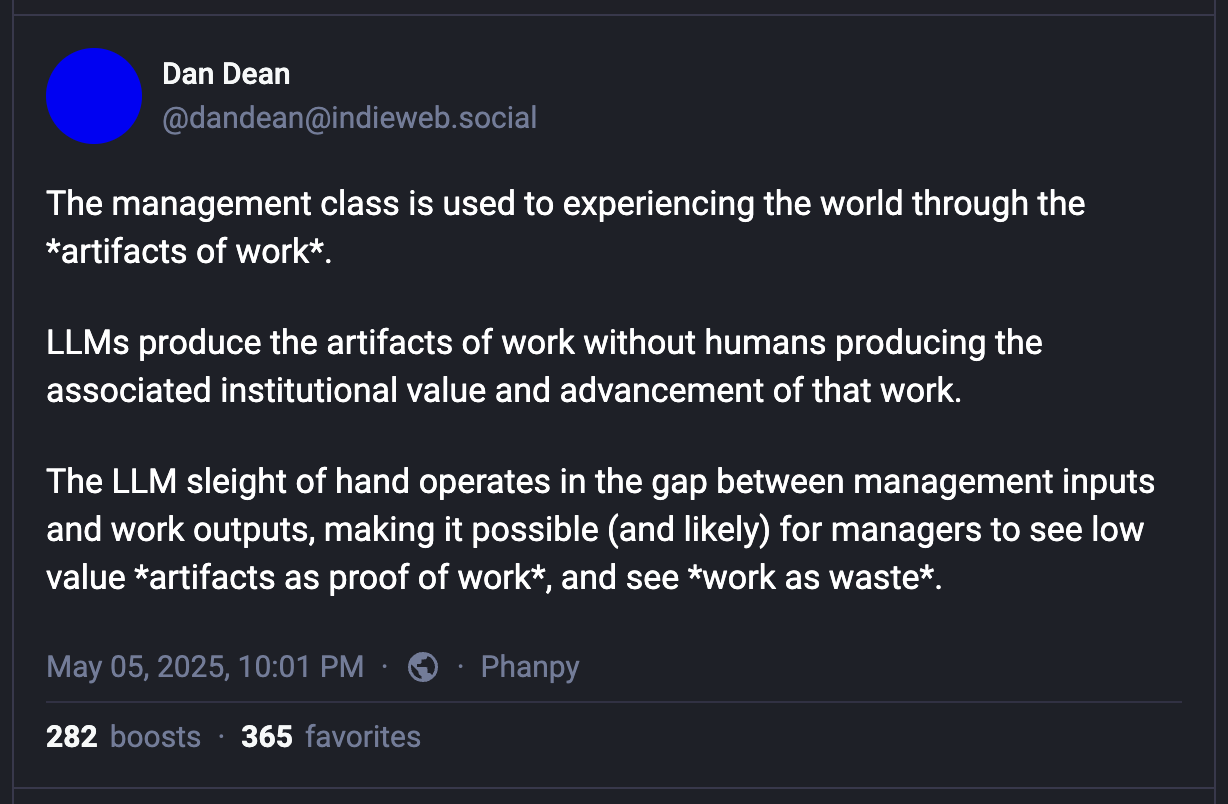
Task: Click the paragraph starting "The management class"
Action: point(566,227)
